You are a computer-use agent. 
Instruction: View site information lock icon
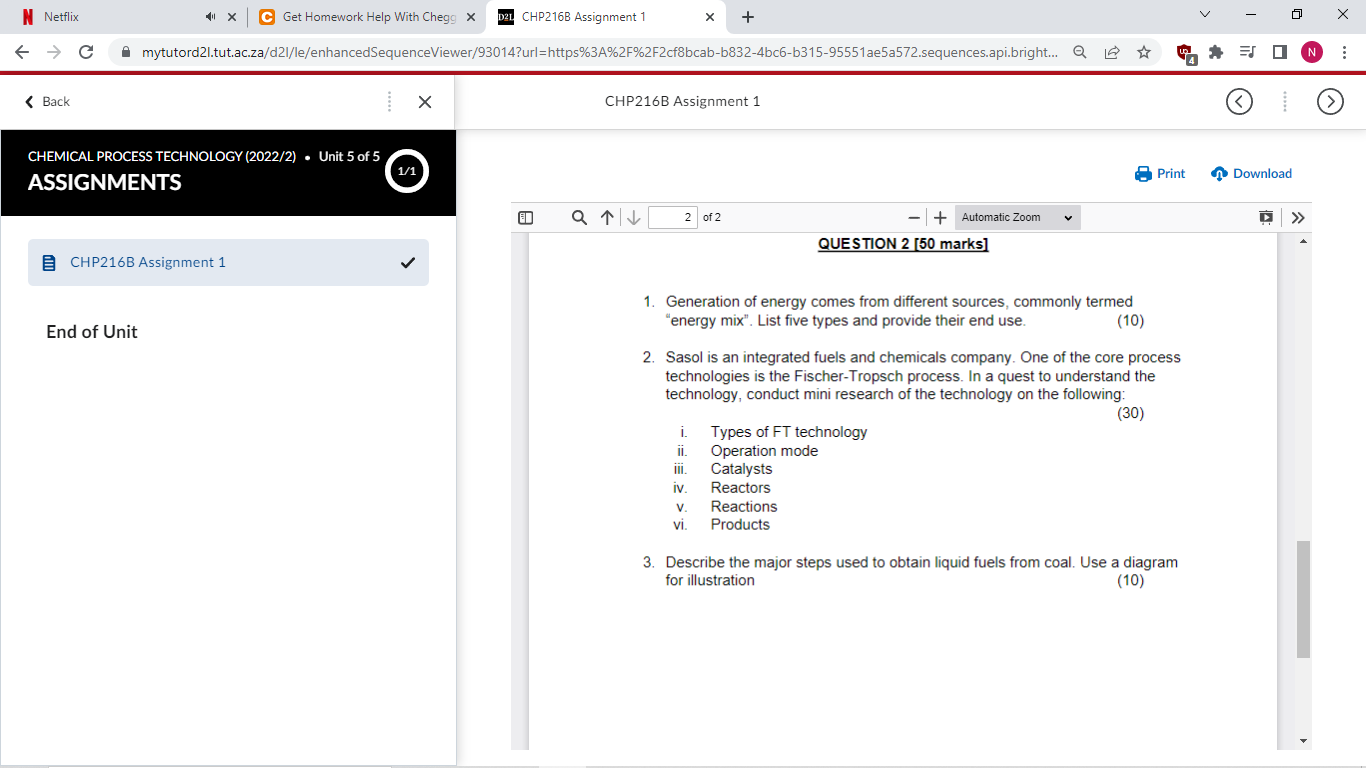pyautogui.click(x=126, y=52)
